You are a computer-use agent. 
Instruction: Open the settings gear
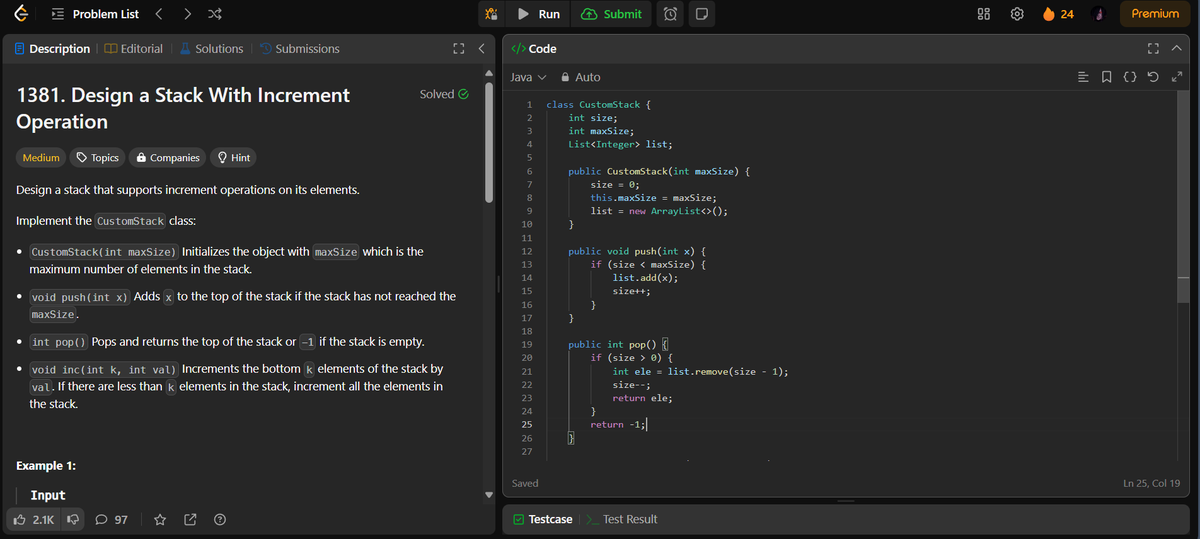[1018, 14]
